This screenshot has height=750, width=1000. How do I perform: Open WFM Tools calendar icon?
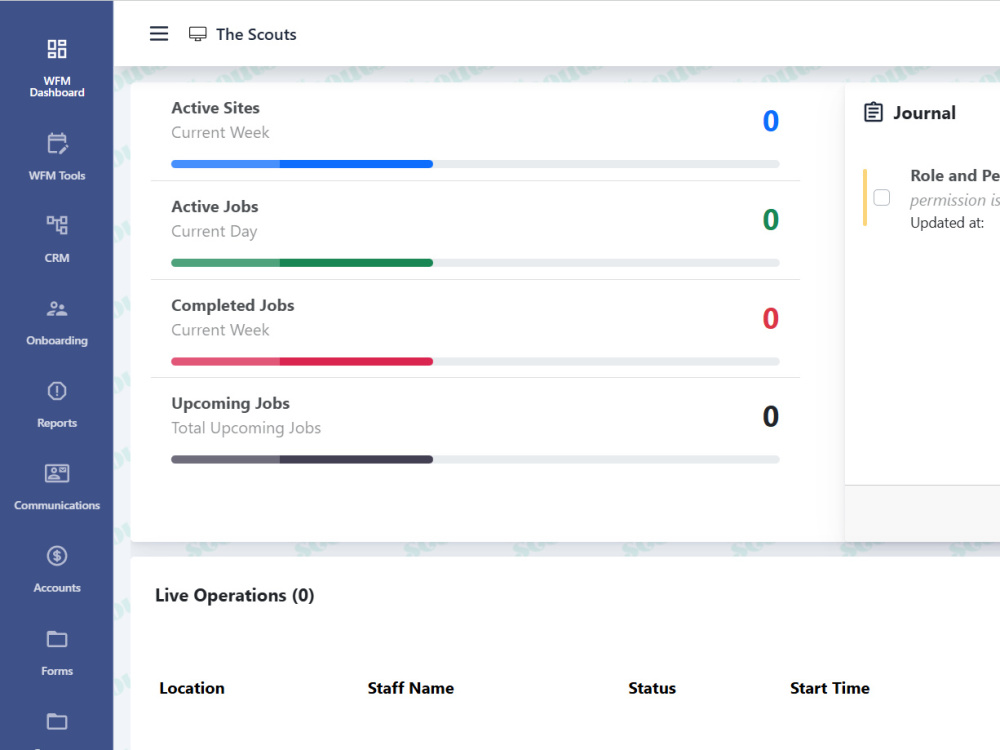(x=57, y=143)
